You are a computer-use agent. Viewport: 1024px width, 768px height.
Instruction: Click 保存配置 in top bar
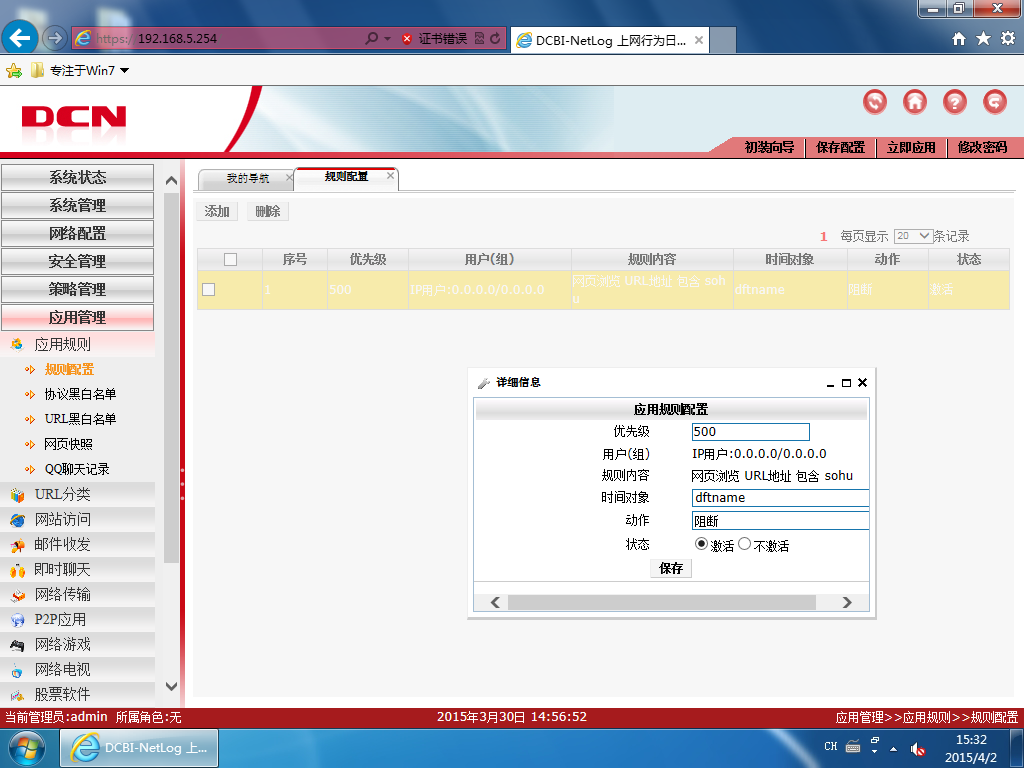click(840, 148)
